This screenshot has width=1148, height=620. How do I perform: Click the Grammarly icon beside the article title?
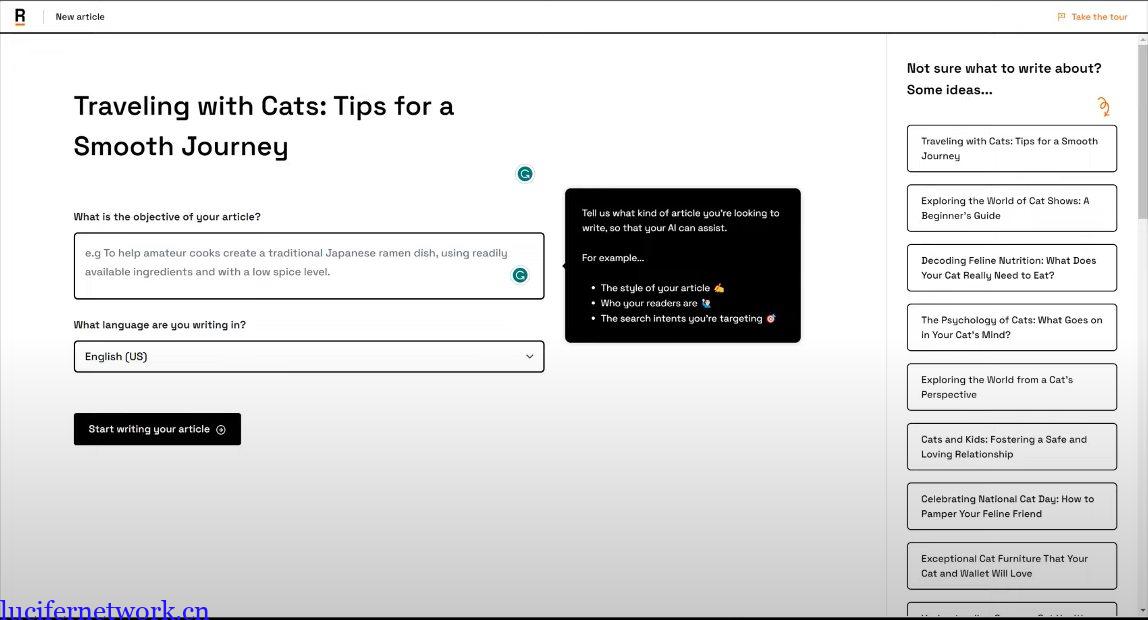click(x=525, y=174)
